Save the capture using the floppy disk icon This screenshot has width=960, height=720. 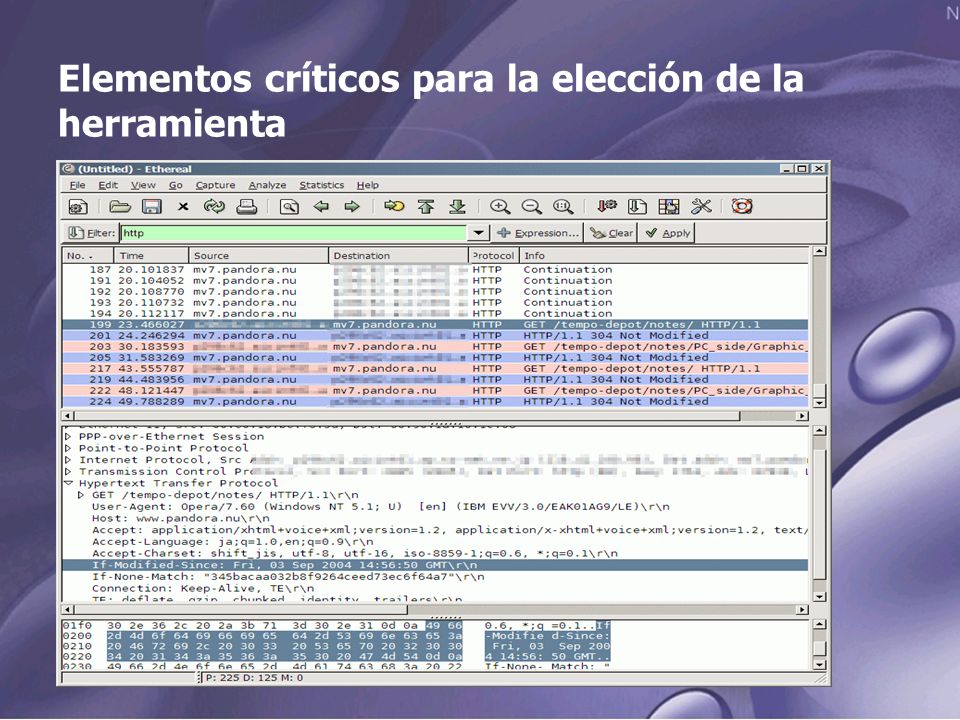click(151, 207)
